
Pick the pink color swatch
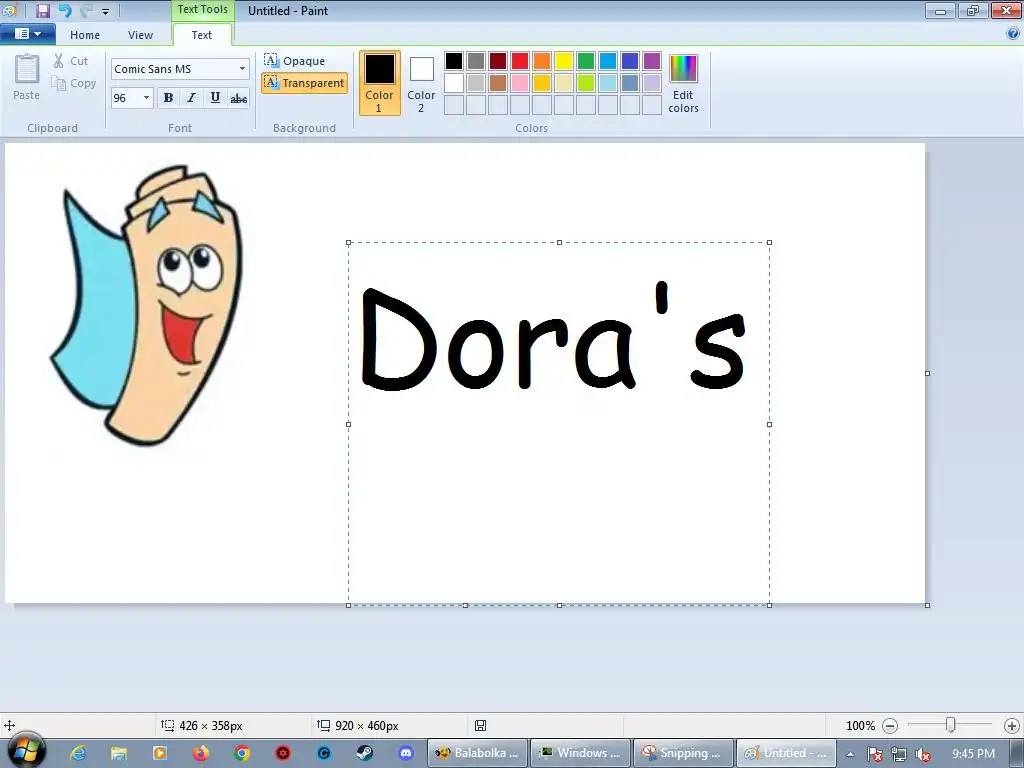pyautogui.click(x=520, y=83)
